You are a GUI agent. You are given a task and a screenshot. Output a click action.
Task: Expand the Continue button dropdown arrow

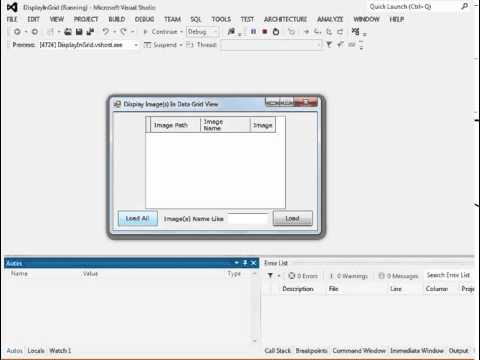[x=181, y=32]
